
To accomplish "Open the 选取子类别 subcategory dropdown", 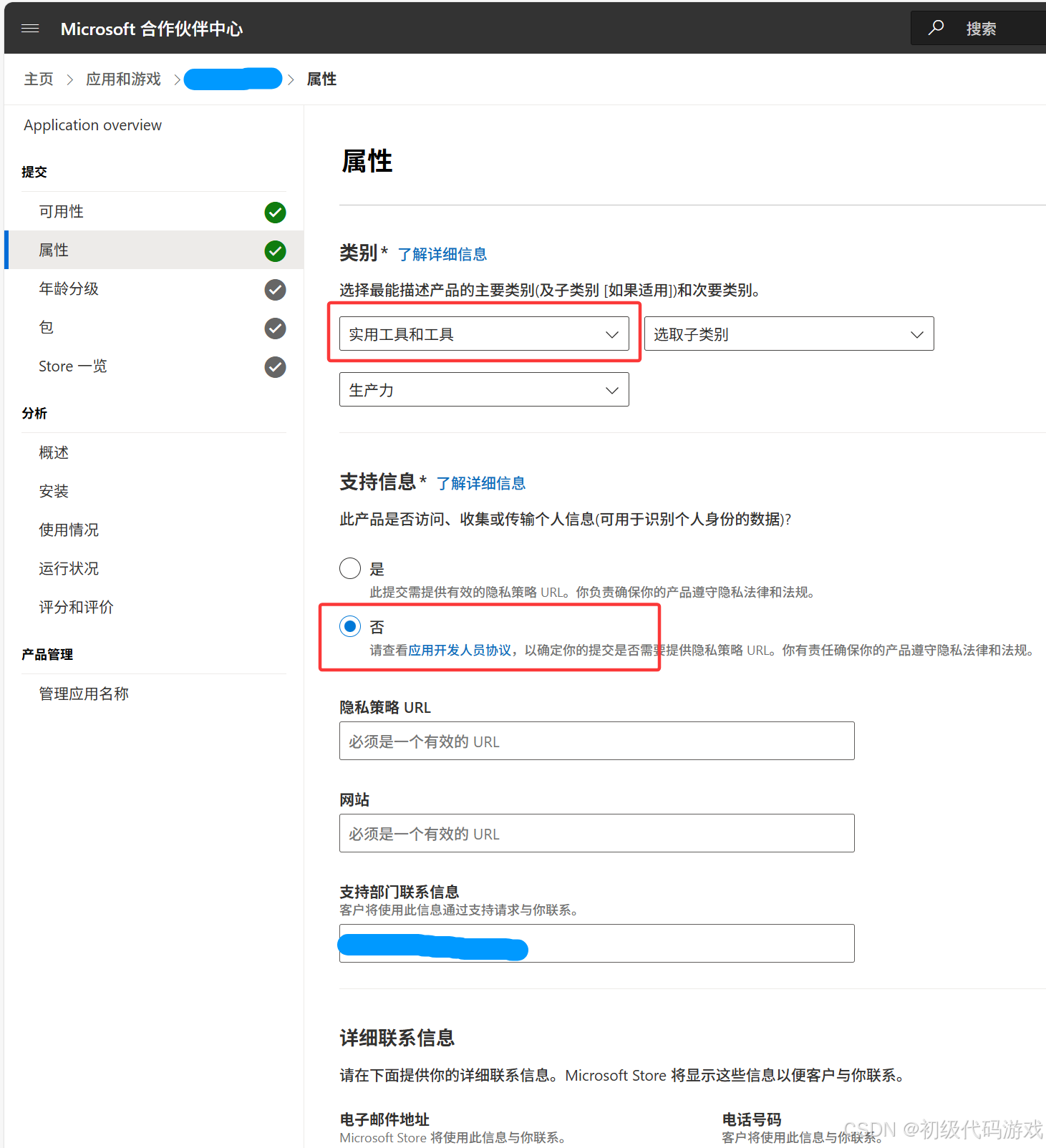I will (x=789, y=334).
